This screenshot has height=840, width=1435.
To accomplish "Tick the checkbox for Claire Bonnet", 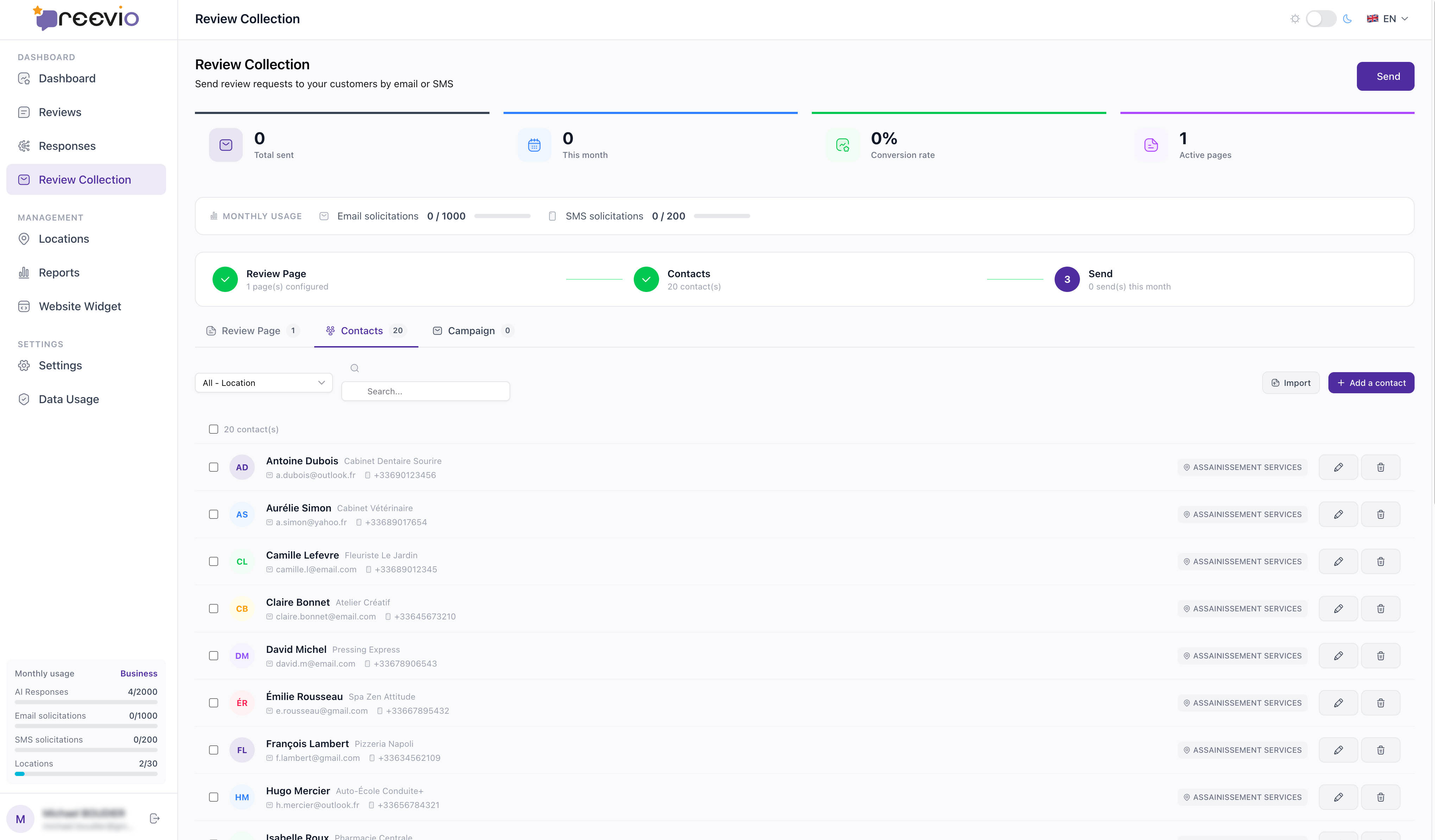I will (x=214, y=609).
